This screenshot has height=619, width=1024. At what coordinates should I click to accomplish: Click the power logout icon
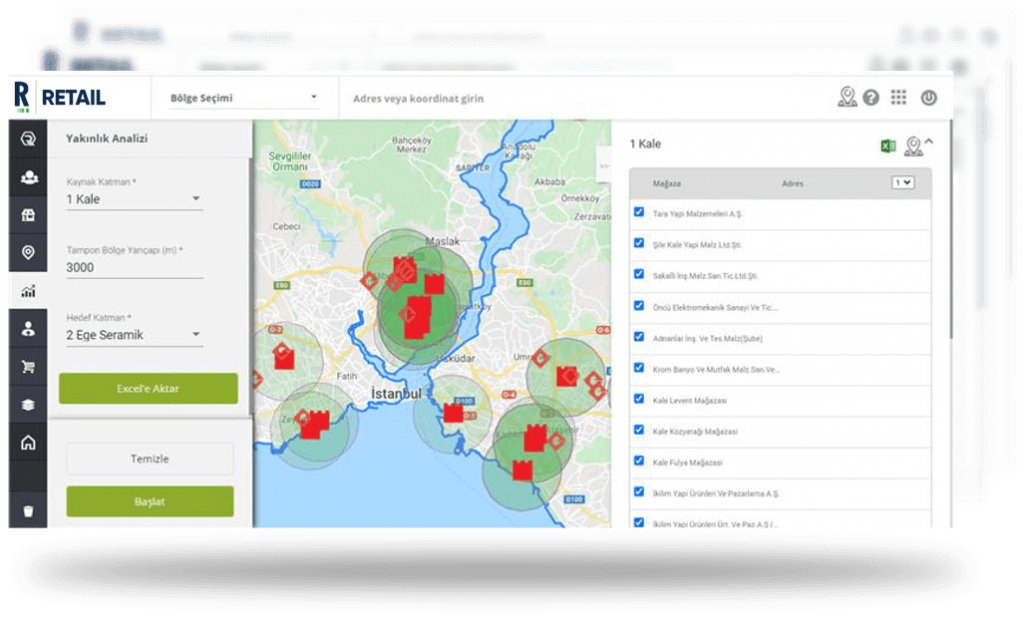pos(929,98)
